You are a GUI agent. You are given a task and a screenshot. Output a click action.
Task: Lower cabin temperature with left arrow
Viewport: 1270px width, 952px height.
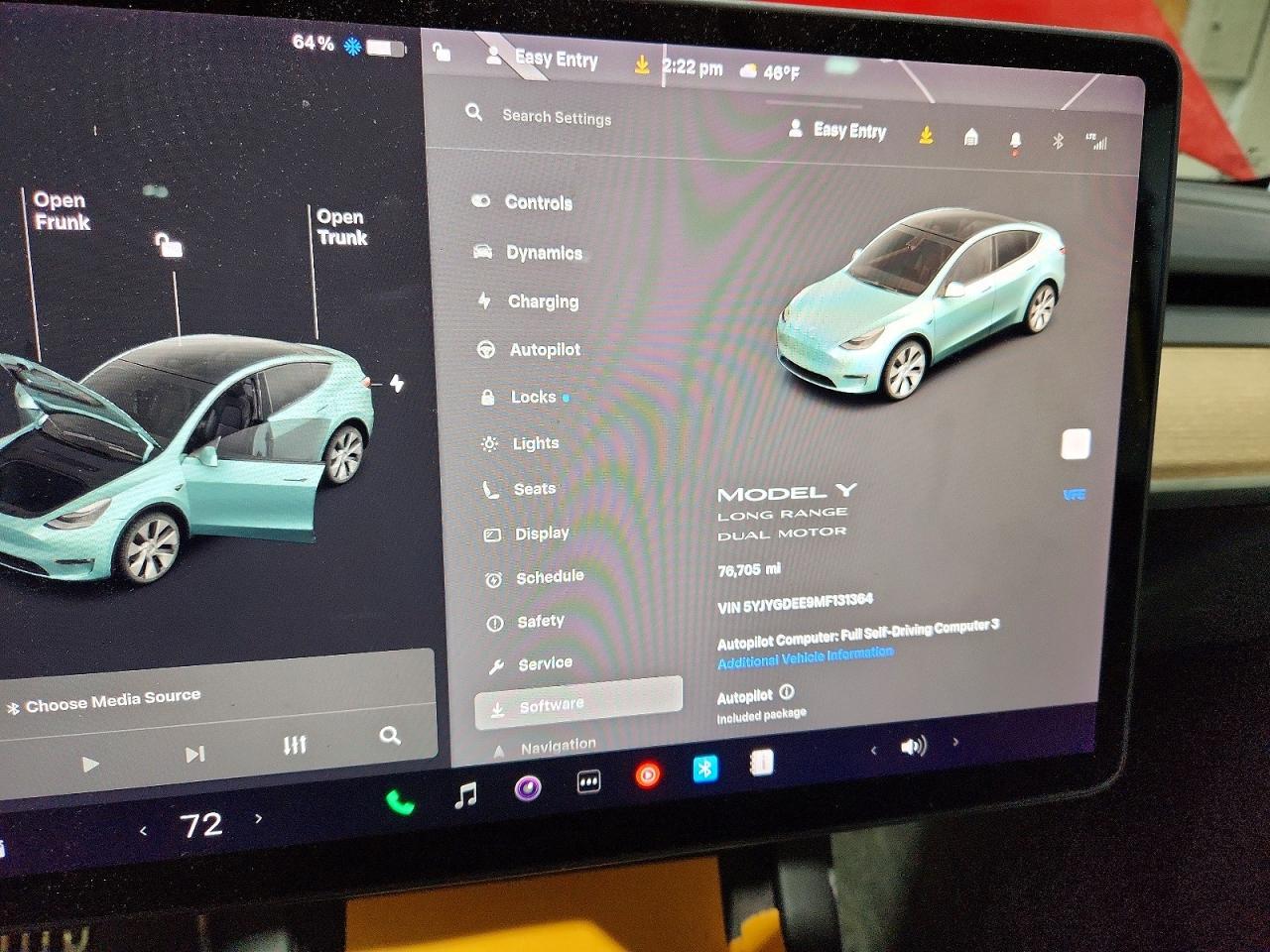pyautogui.click(x=144, y=831)
